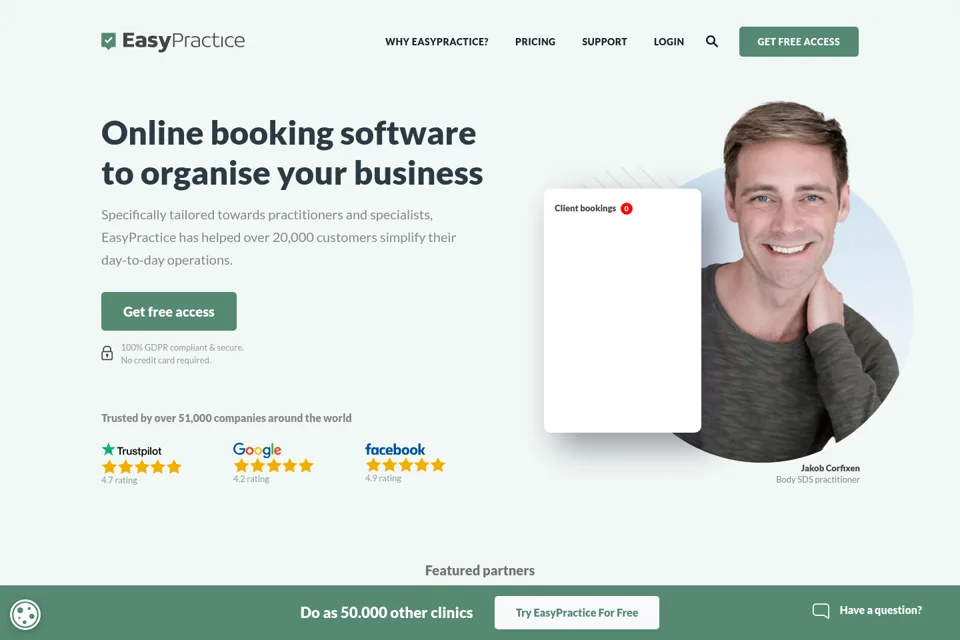Click the header Get Free Access button
This screenshot has height=640, width=960.
pyautogui.click(x=798, y=42)
